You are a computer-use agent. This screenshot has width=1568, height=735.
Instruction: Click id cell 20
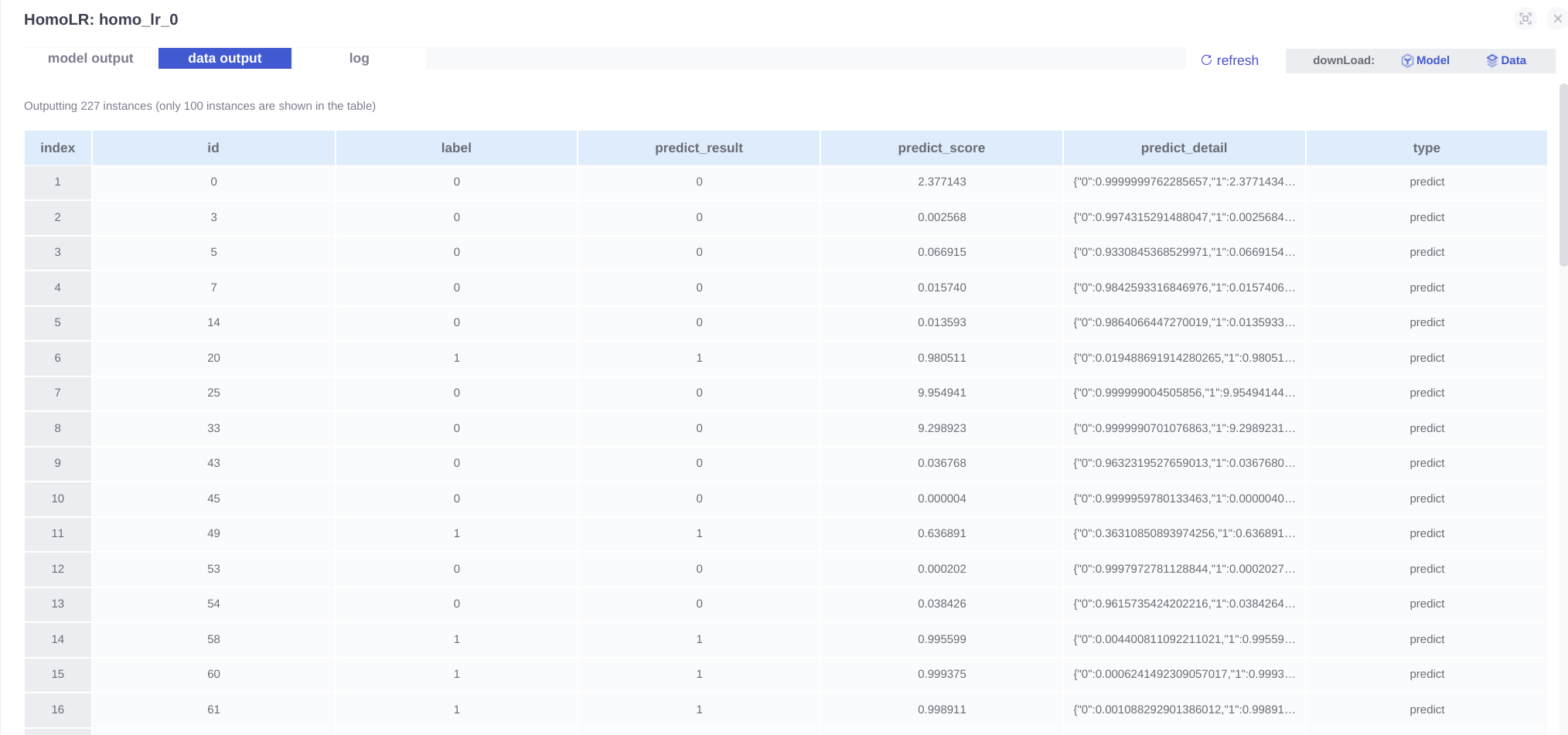(213, 358)
